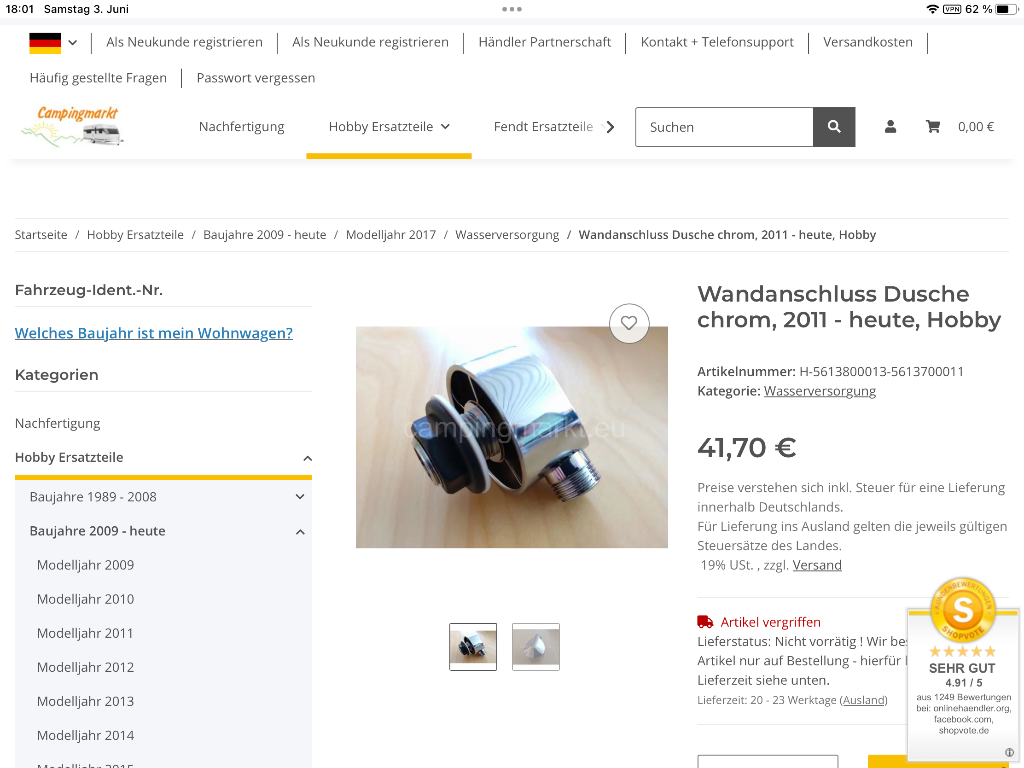Open the user account icon

[890, 127]
